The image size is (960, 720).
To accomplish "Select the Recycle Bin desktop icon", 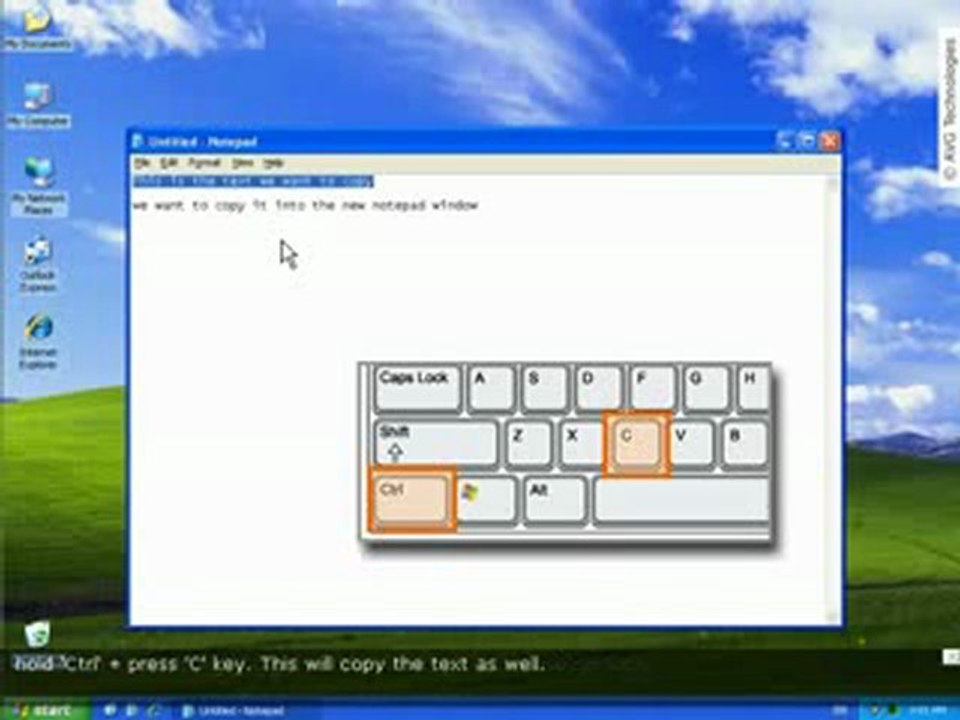I will (x=37, y=634).
